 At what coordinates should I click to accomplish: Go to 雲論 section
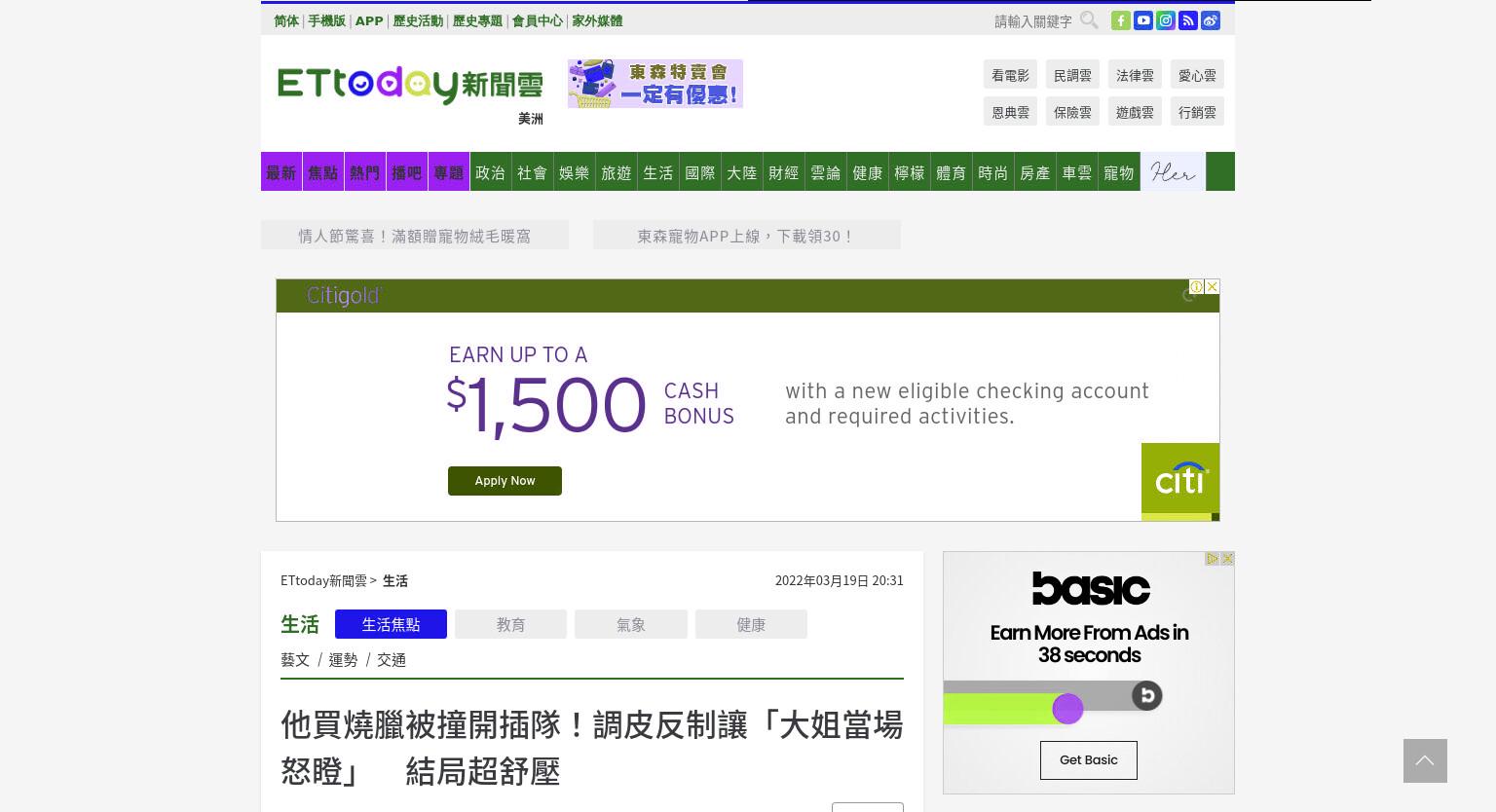coord(826,172)
